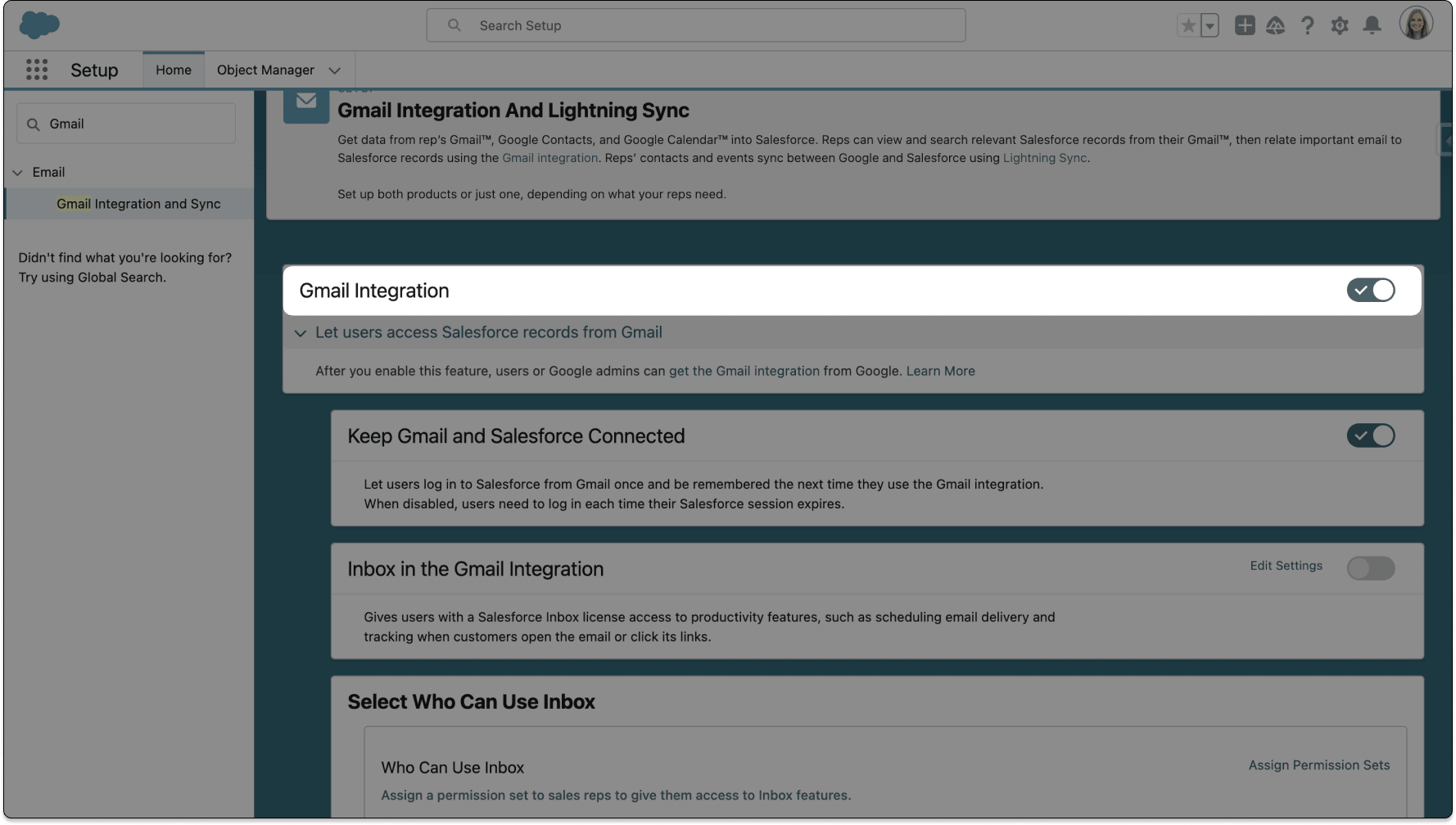Click the Gmail Integration And Lightning Sync title
The image size is (1456, 825).
513,110
